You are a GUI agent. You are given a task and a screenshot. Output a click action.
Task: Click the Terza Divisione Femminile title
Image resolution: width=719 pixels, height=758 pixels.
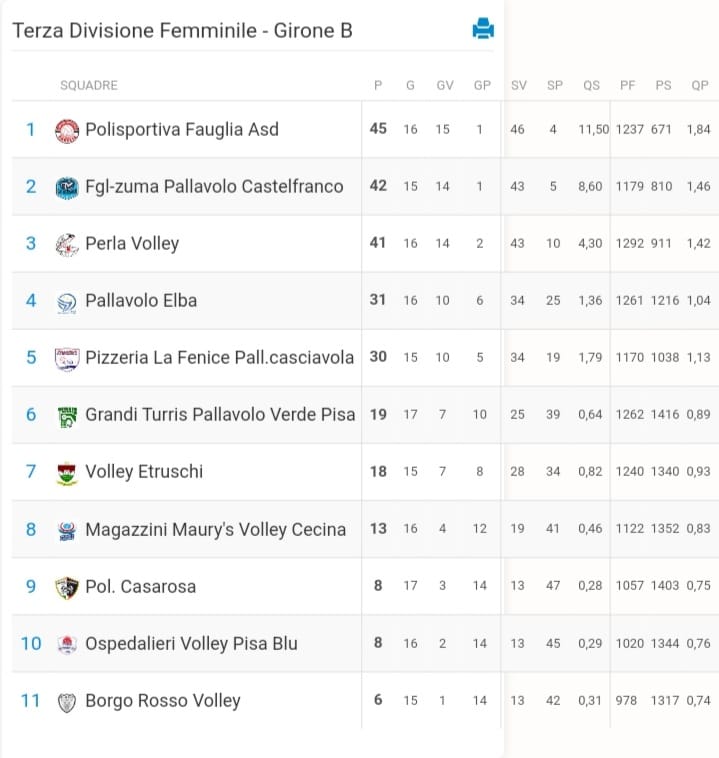click(x=182, y=30)
